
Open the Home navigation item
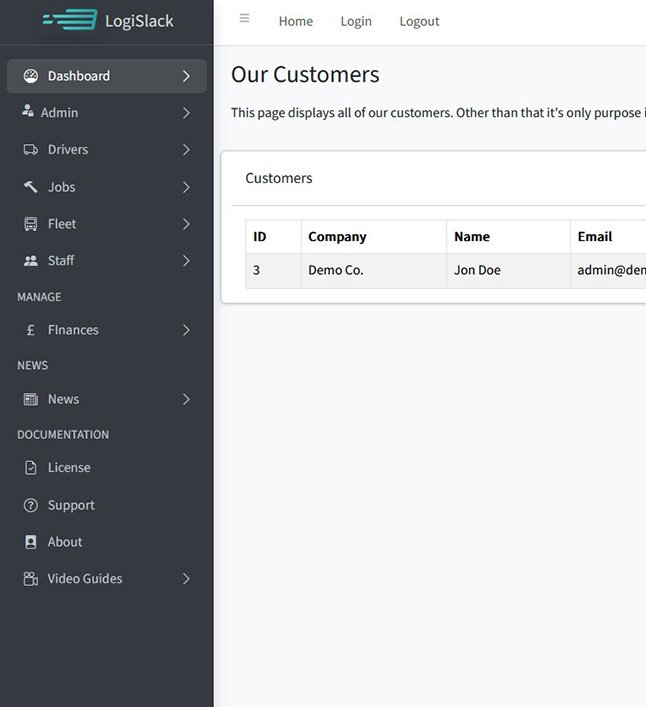[x=295, y=21]
